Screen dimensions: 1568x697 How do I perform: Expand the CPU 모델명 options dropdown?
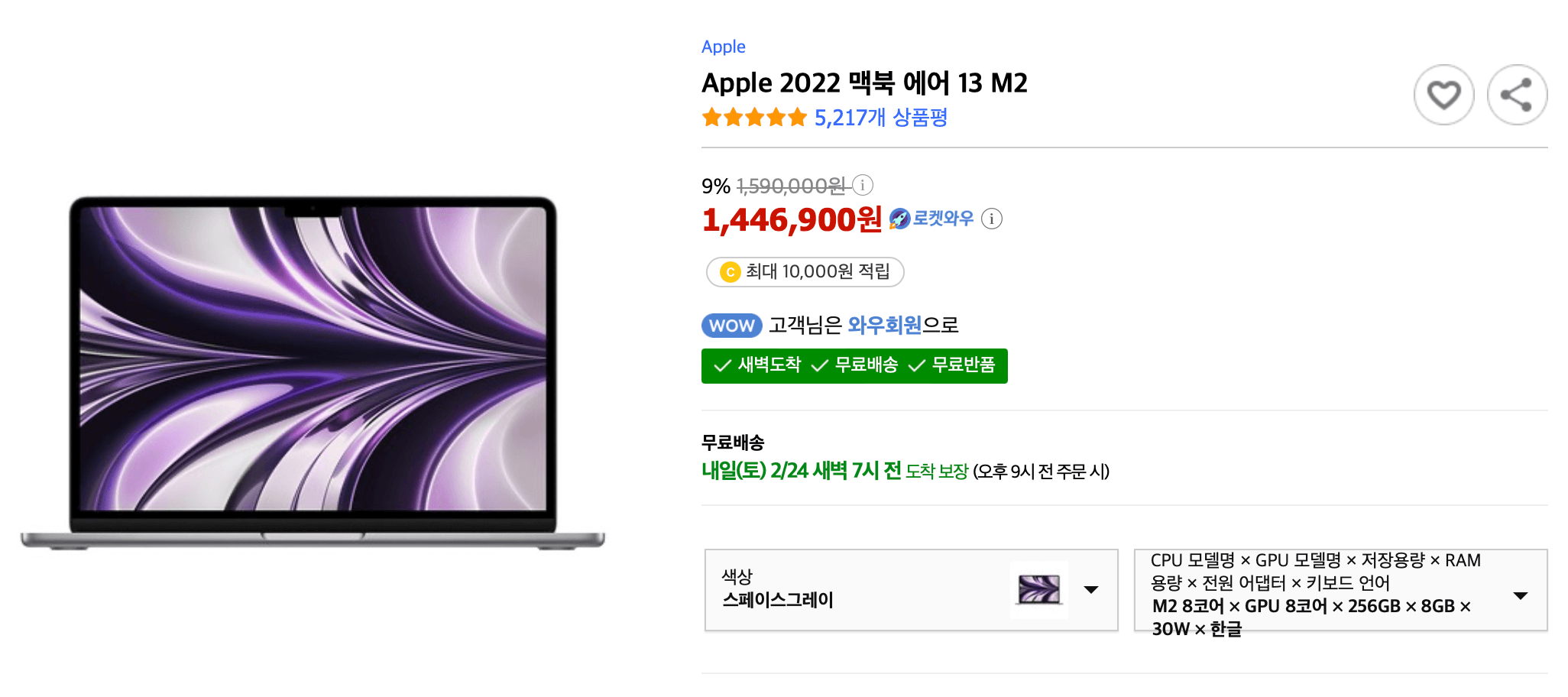[1341, 590]
